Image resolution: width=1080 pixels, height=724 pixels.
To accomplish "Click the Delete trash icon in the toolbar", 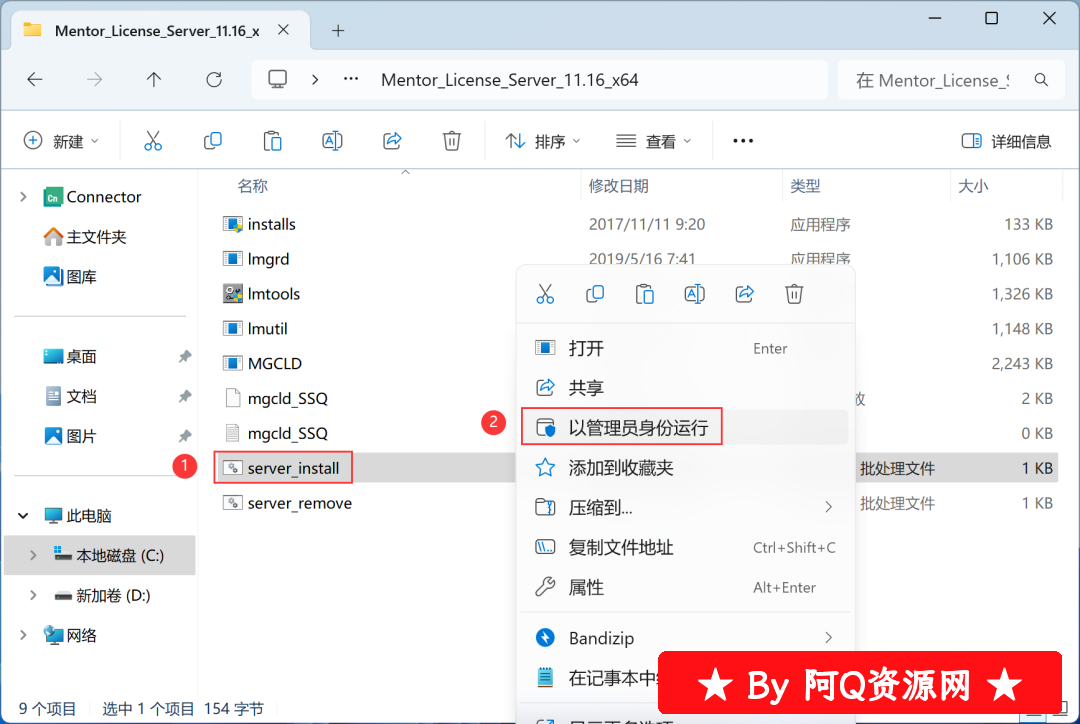I will tap(452, 141).
